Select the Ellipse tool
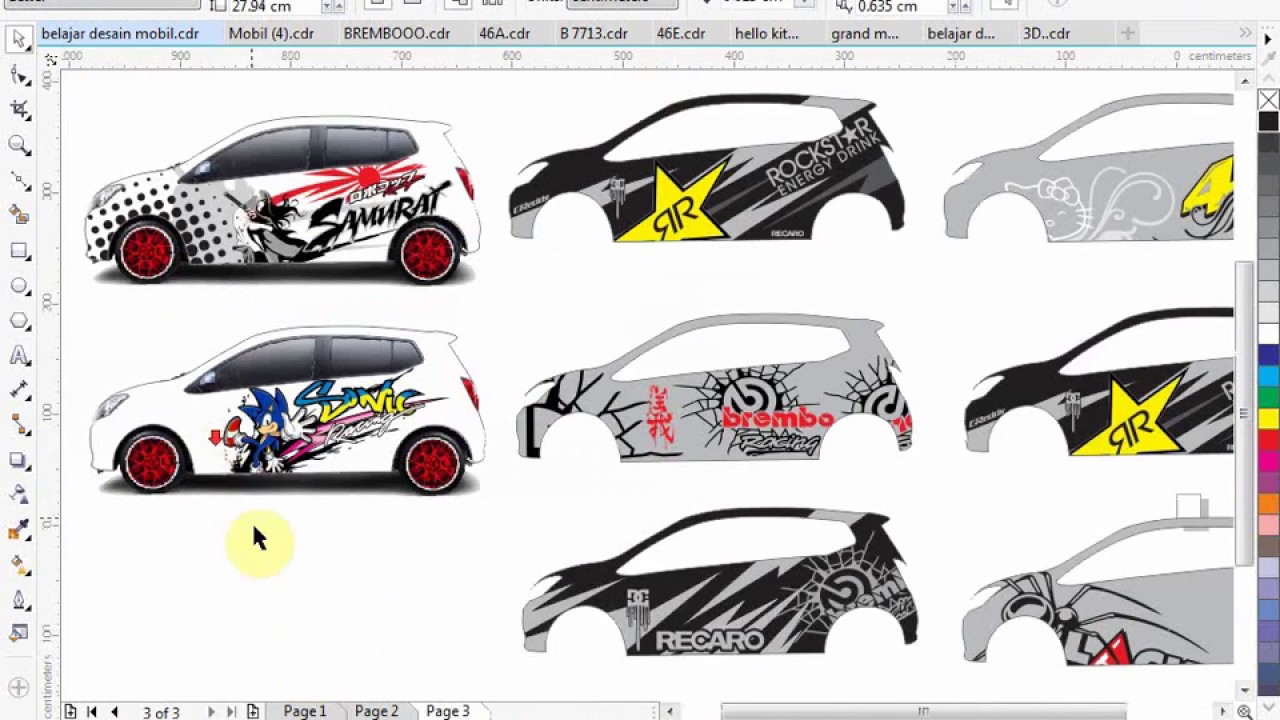 pyautogui.click(x=19, y=286)
